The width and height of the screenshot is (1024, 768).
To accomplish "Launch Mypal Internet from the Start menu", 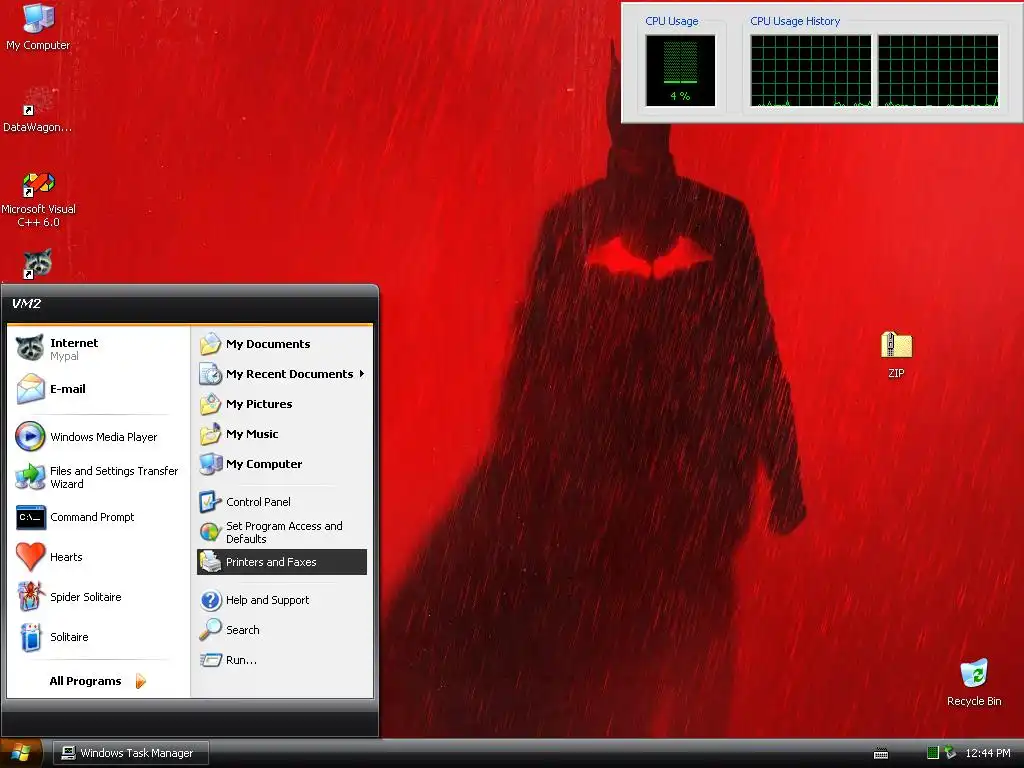I will 98,349.
